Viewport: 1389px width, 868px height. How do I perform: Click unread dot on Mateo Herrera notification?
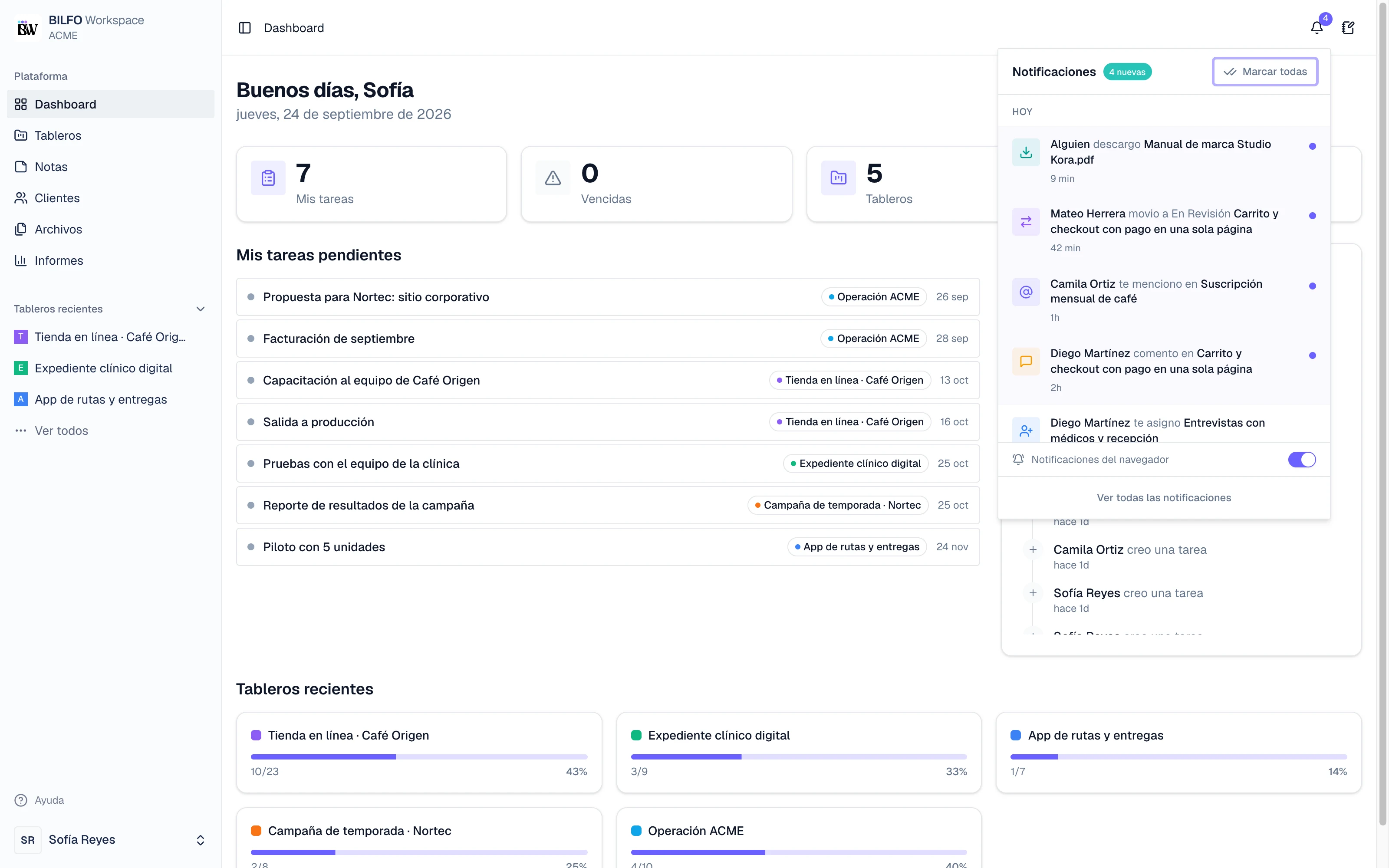click(x=1312, y=216)
